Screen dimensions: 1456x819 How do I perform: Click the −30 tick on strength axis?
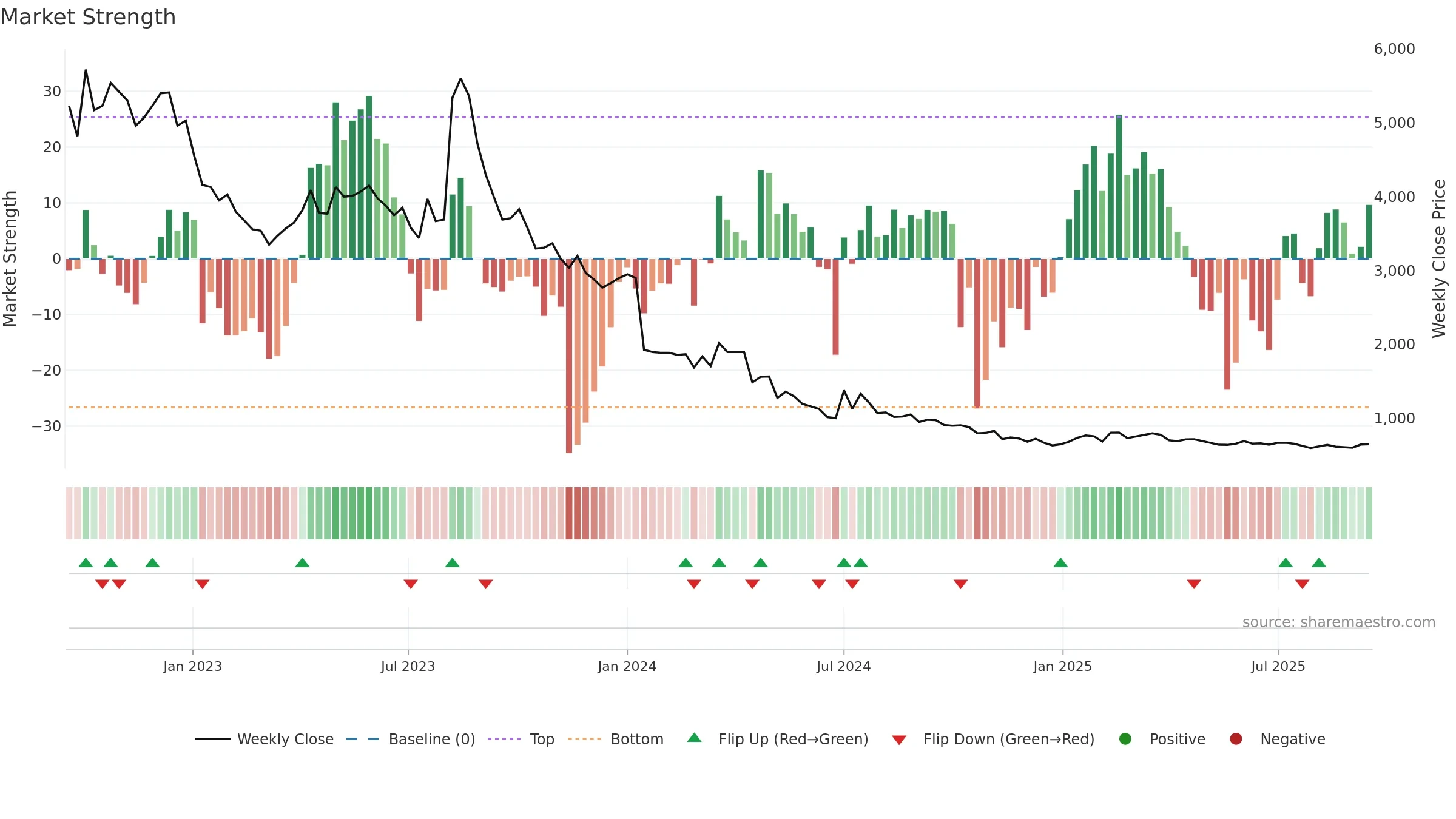47,426
